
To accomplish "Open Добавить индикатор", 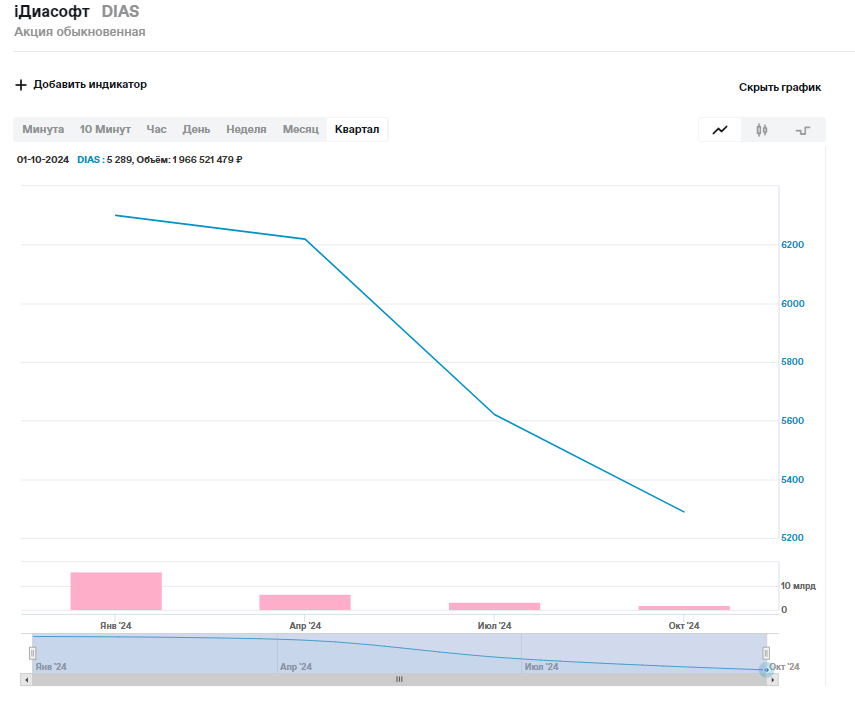I will click(x=90, y=85).
